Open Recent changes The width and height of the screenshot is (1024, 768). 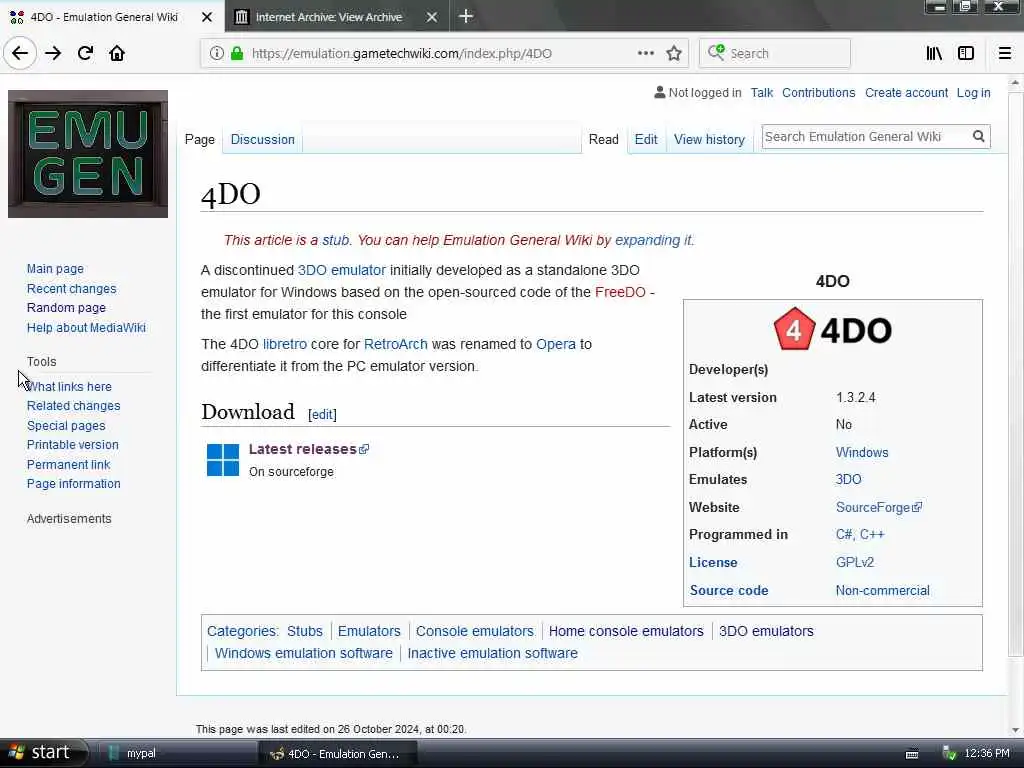point(71,289)
